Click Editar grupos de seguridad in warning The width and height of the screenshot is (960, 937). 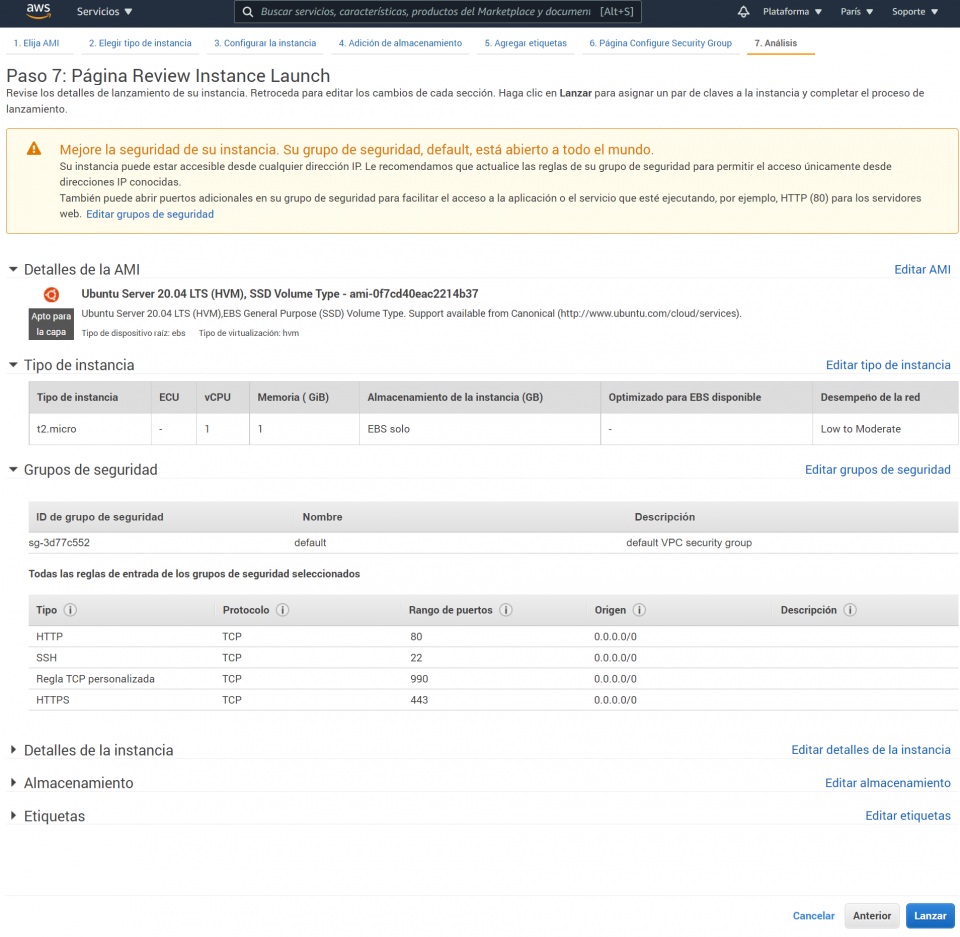(x=150, y=214)
